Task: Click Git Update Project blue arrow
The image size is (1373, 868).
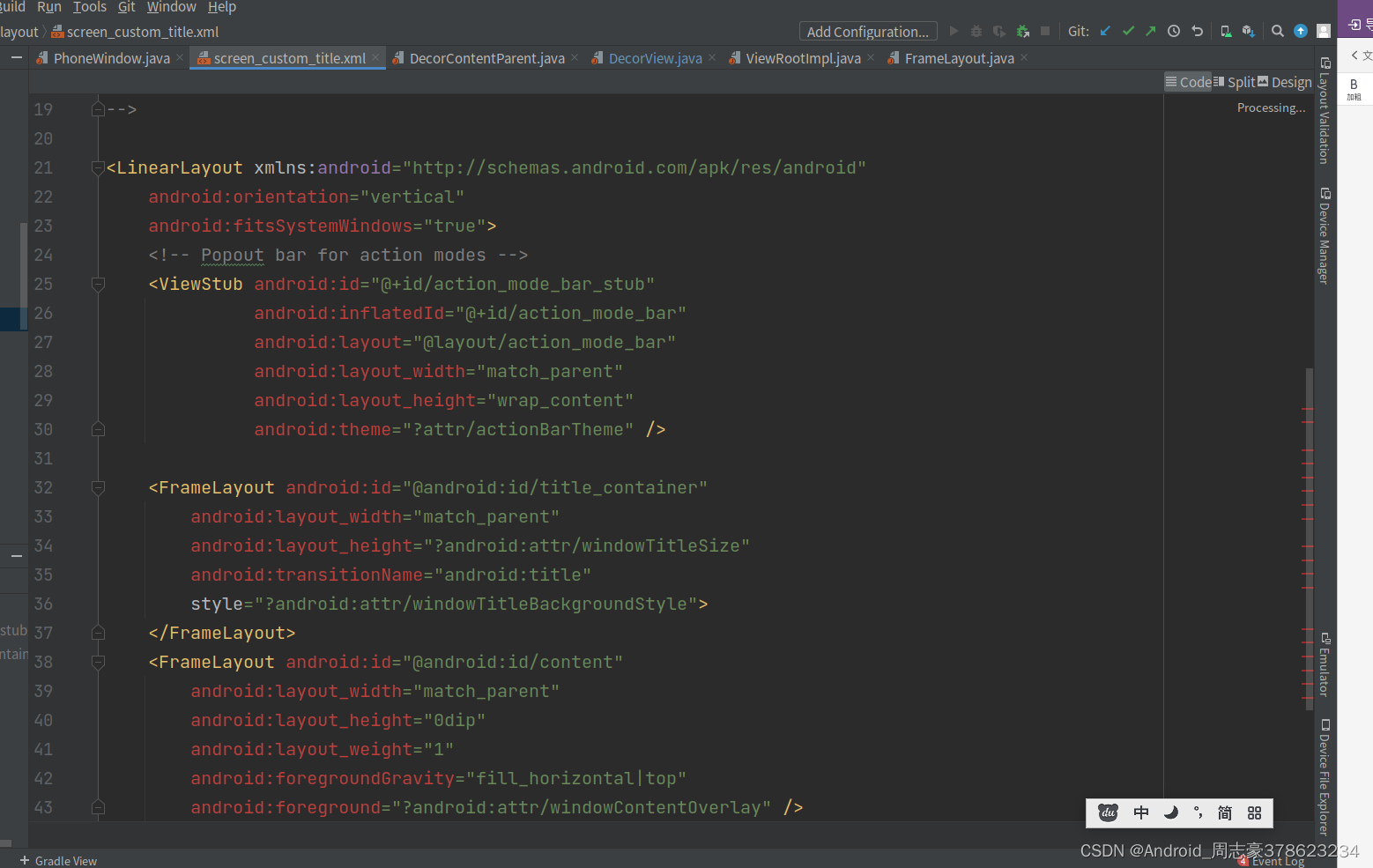Action: tap(1105, 31)
